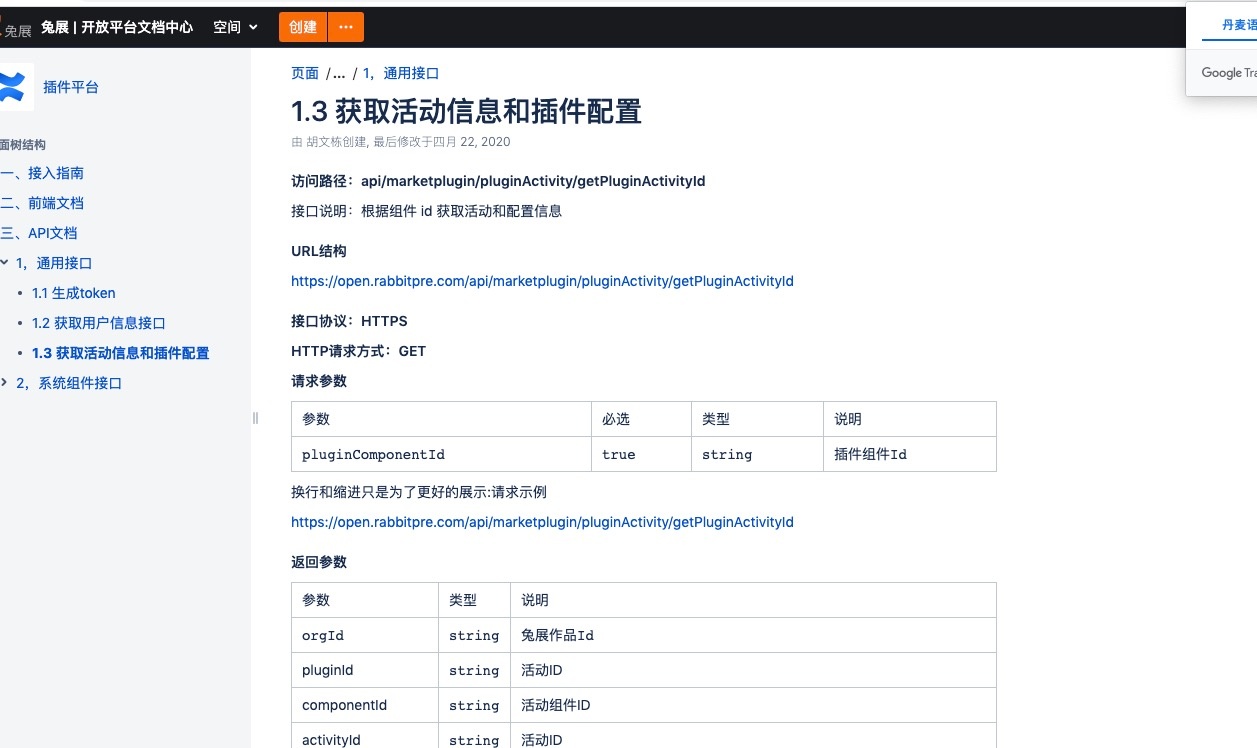Click the page title 1.3 获取活动信息和插件配置
Viewport: 1257px width, 748px height.
pyautogui.click(x=466, y=111)
